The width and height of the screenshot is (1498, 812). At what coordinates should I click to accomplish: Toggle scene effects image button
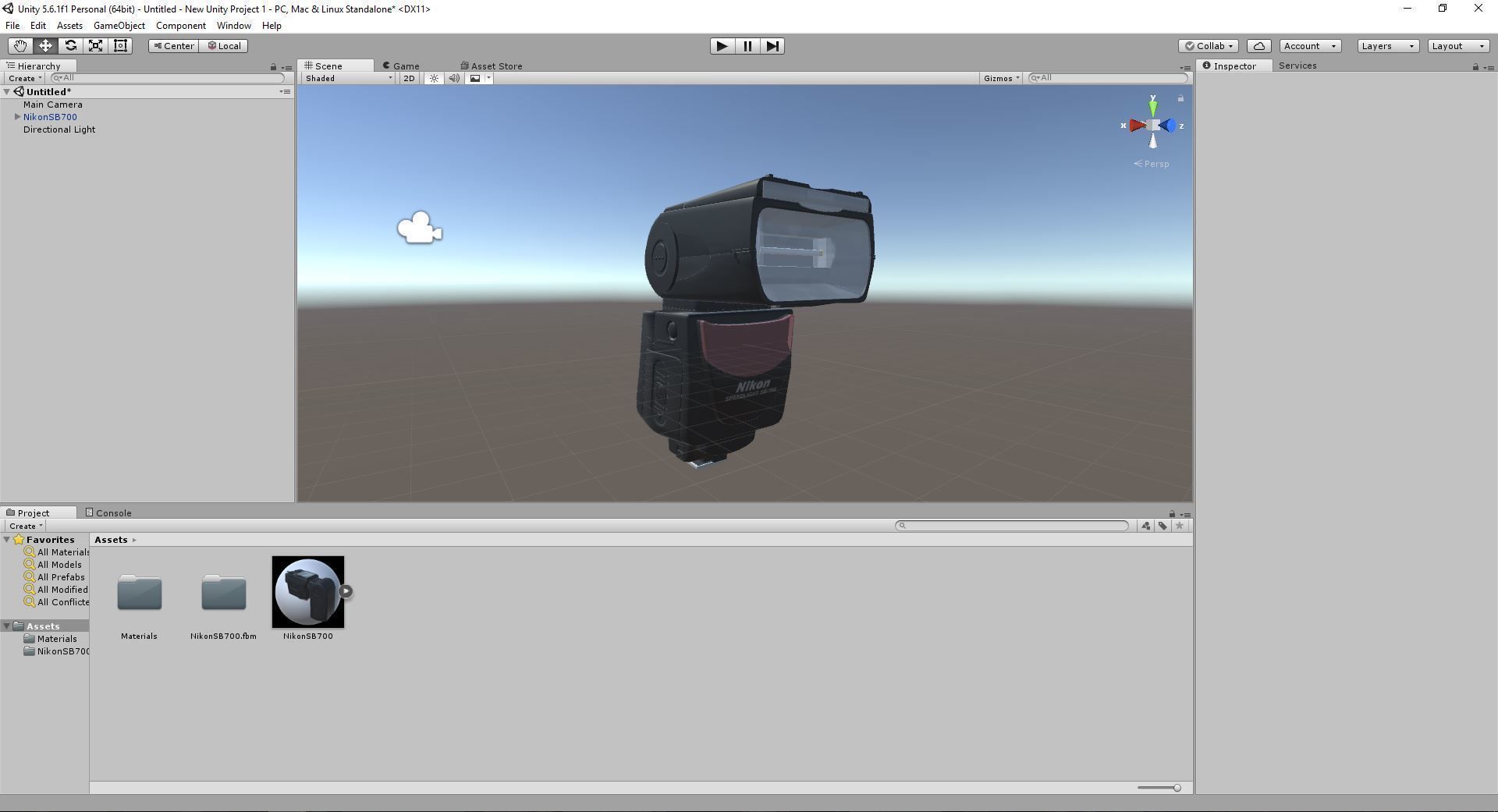(x=474, y=78)
